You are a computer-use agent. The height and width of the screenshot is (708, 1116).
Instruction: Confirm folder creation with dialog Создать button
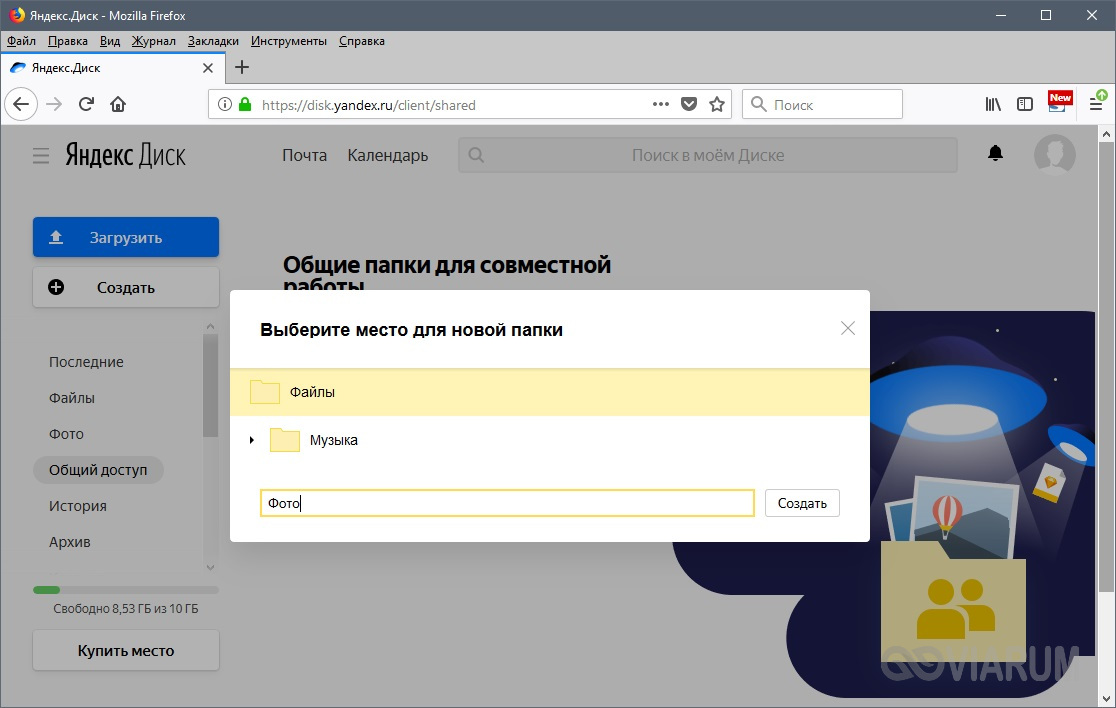coord(802,503)
